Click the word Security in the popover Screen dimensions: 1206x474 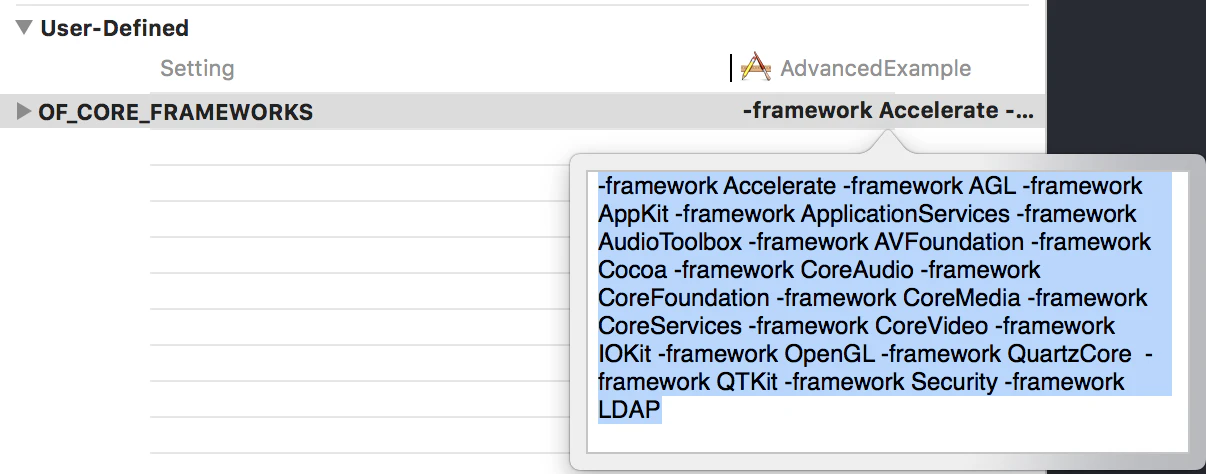(954, 382)
